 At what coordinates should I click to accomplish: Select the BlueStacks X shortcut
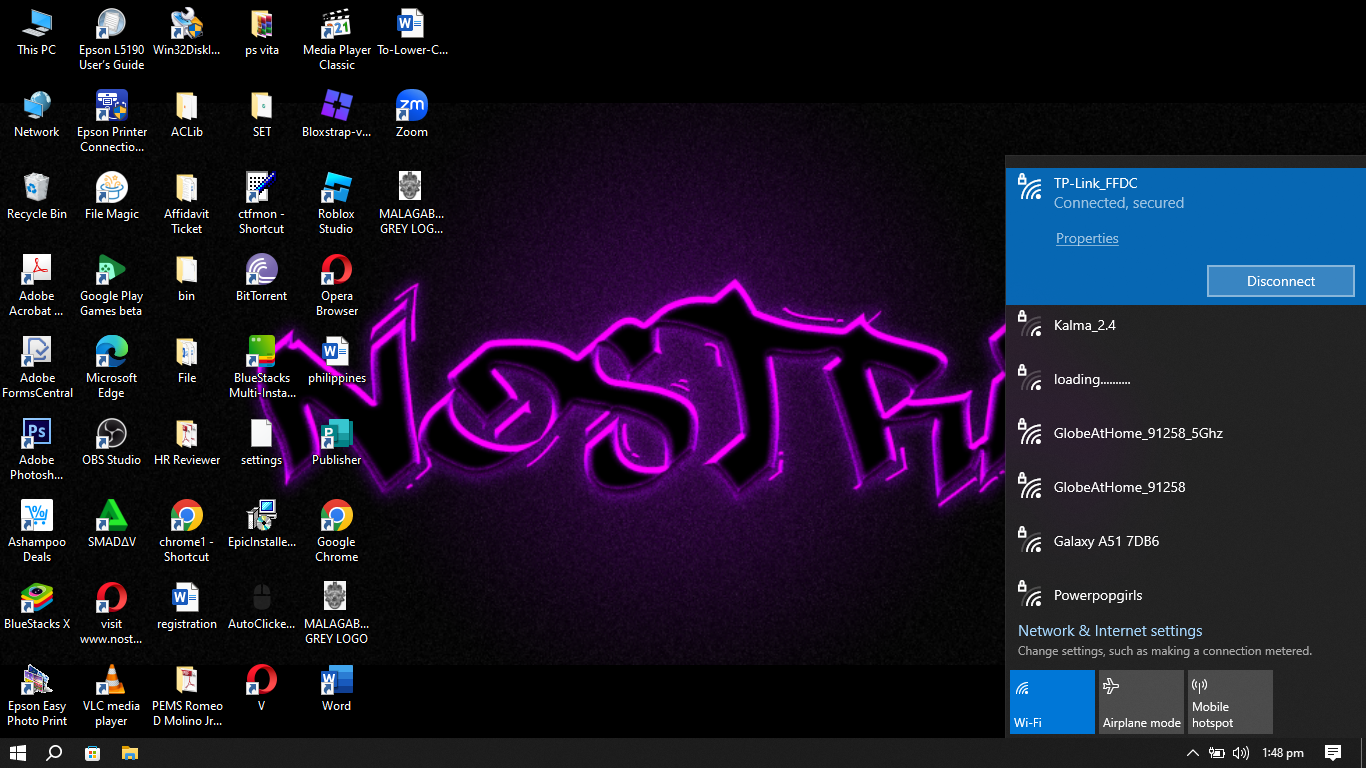click(37, 606)
